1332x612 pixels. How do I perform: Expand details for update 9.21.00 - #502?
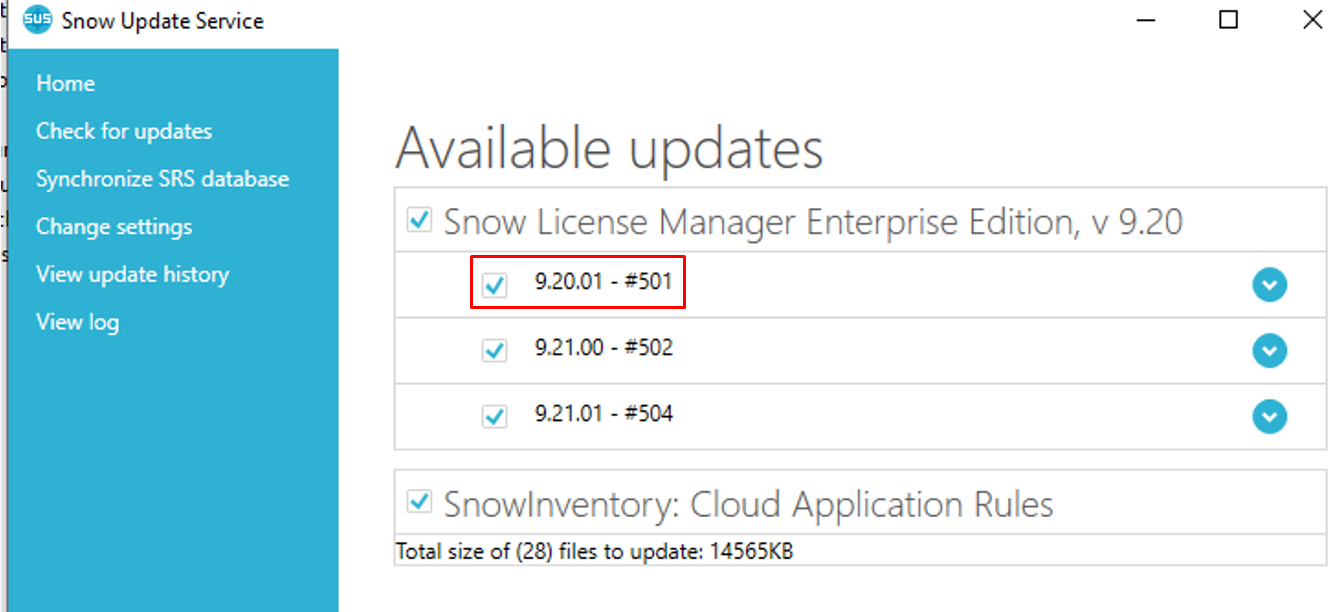(1269, 351)
